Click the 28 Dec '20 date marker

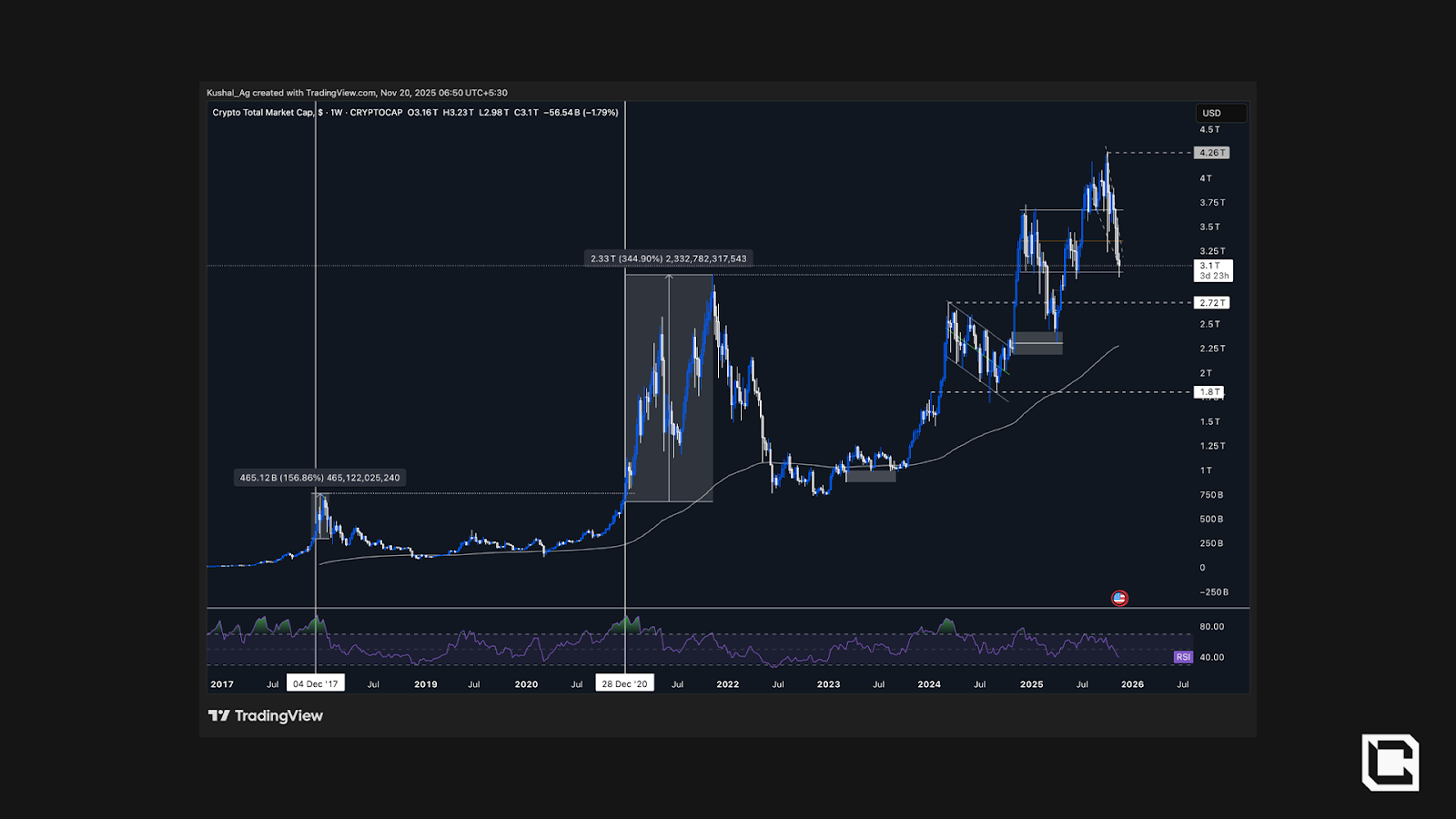[x=624, y=683]
